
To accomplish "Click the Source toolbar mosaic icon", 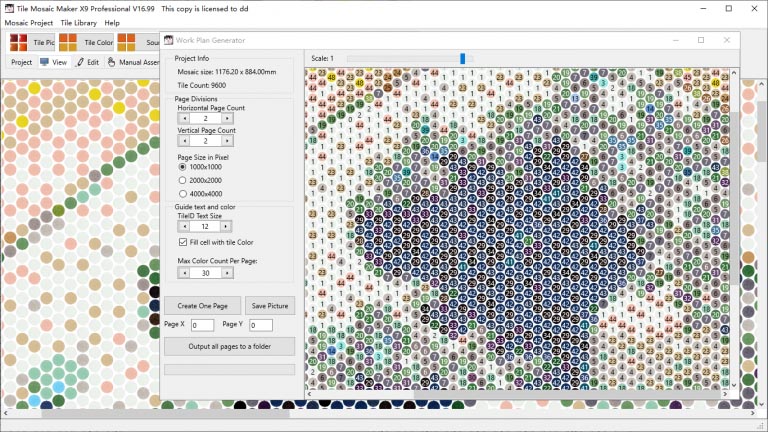I will pos(126,42).
